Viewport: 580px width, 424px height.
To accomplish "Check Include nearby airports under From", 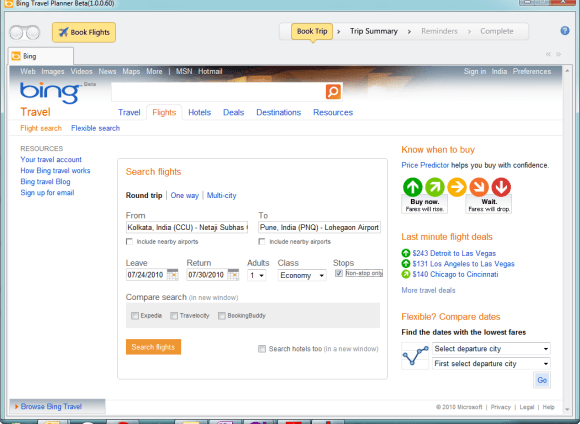I will [129, 242].
